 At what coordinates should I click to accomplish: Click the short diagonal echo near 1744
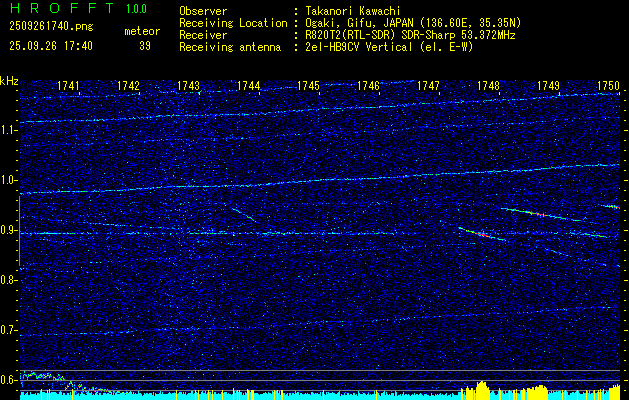point(244,214)
